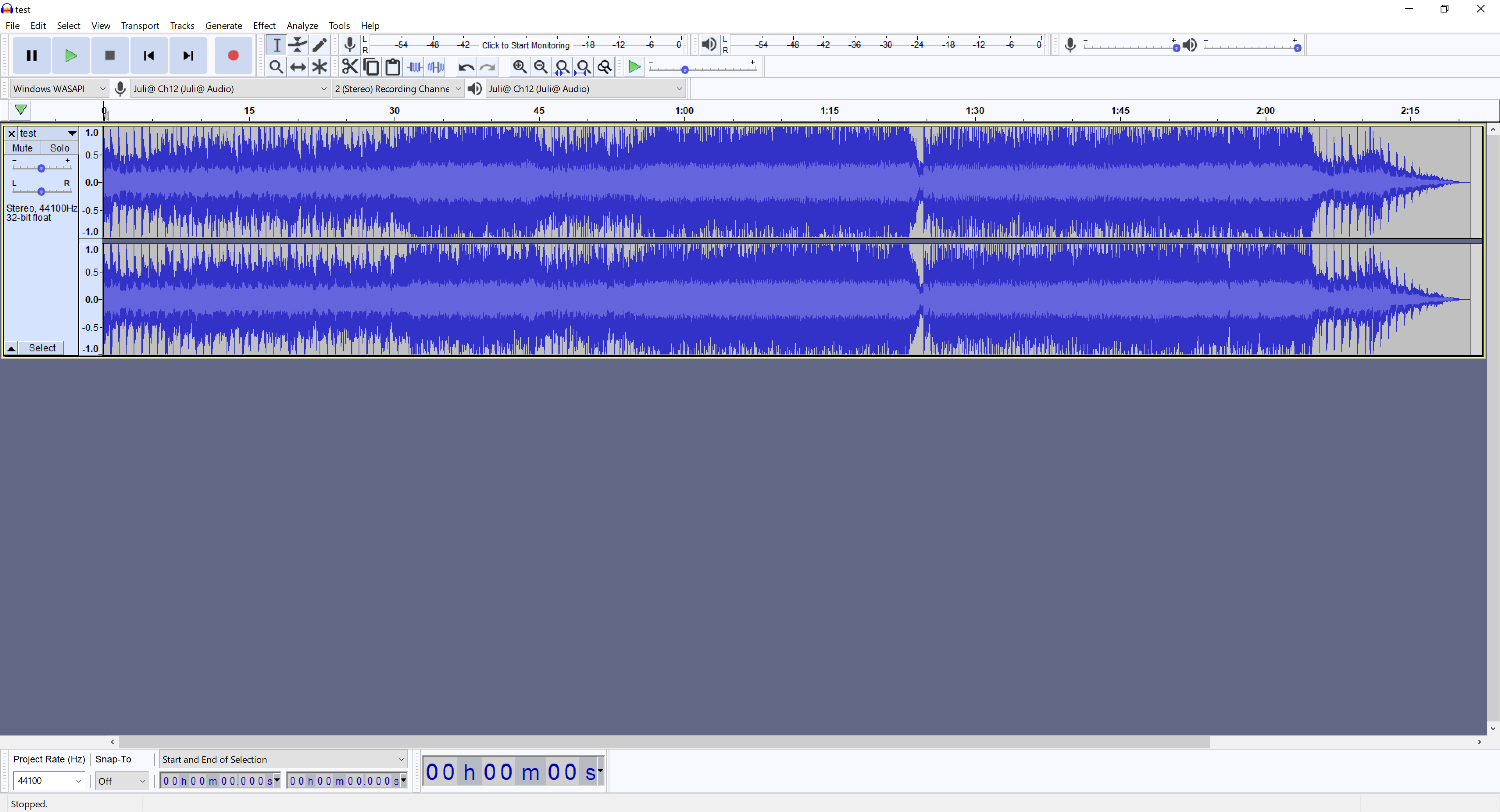Click to Start Monitoring in recording meter

point(525,45)
